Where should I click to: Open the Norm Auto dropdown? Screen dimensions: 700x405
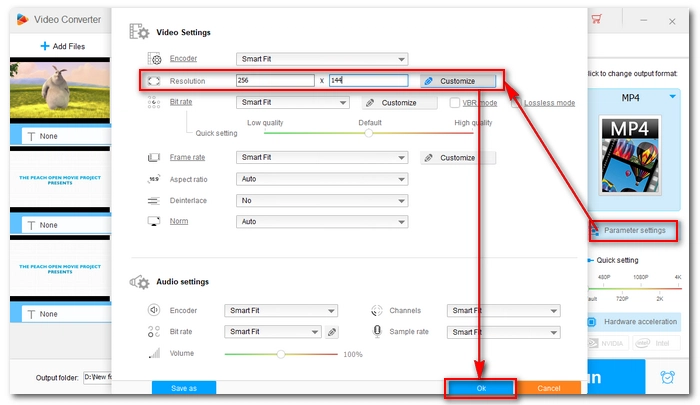322,221
